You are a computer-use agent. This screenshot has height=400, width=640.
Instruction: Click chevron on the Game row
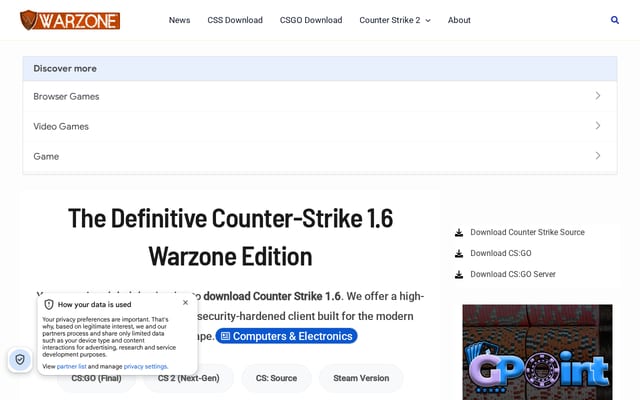coord(598,156)
